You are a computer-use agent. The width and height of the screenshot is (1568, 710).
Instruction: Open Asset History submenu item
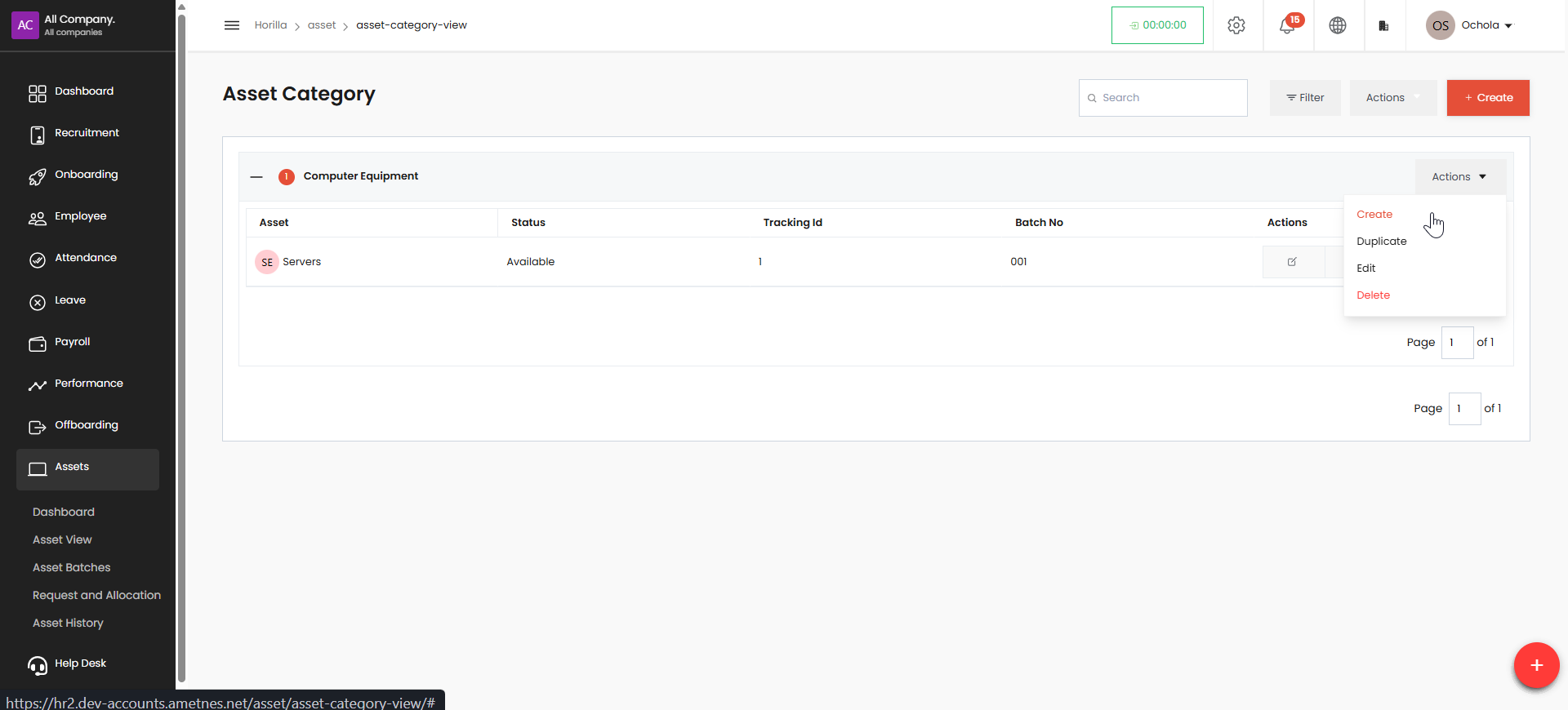[68, 623]
